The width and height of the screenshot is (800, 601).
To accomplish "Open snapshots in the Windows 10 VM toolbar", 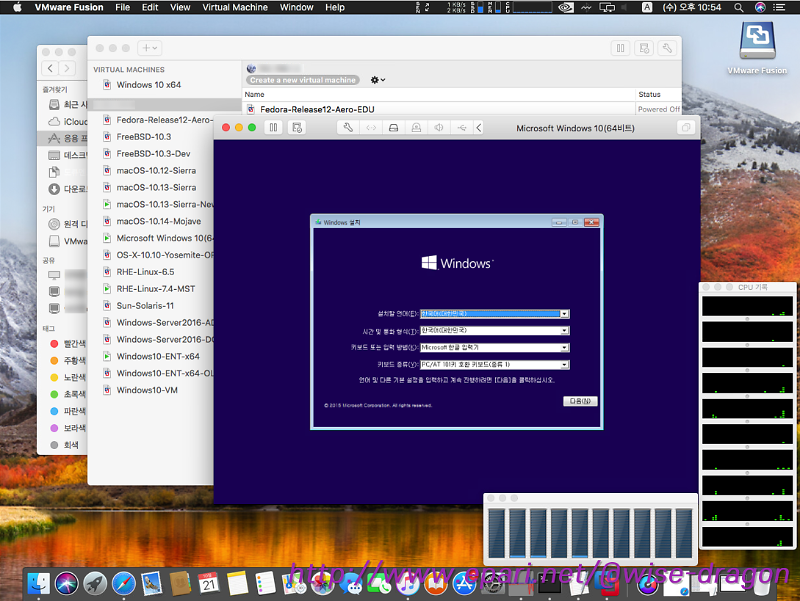I will [x=296, y=128].
